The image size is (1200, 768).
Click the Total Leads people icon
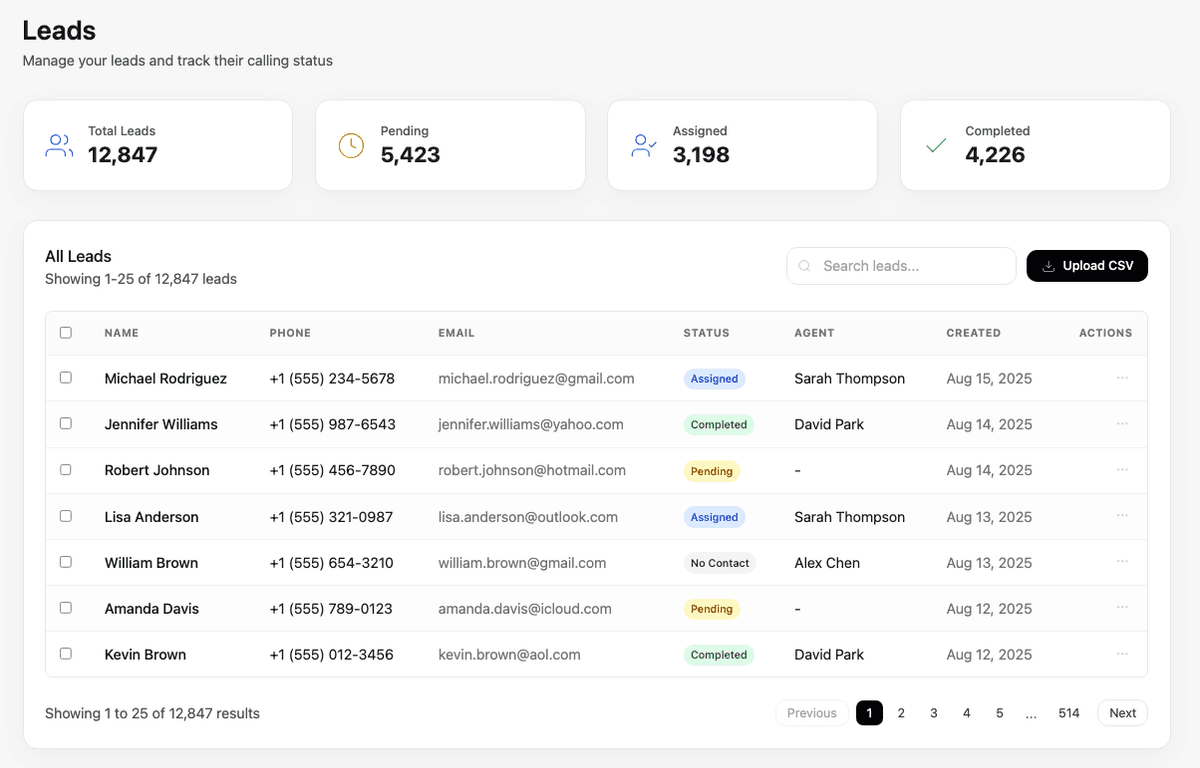pyautogui.click(x=59, y=144)
